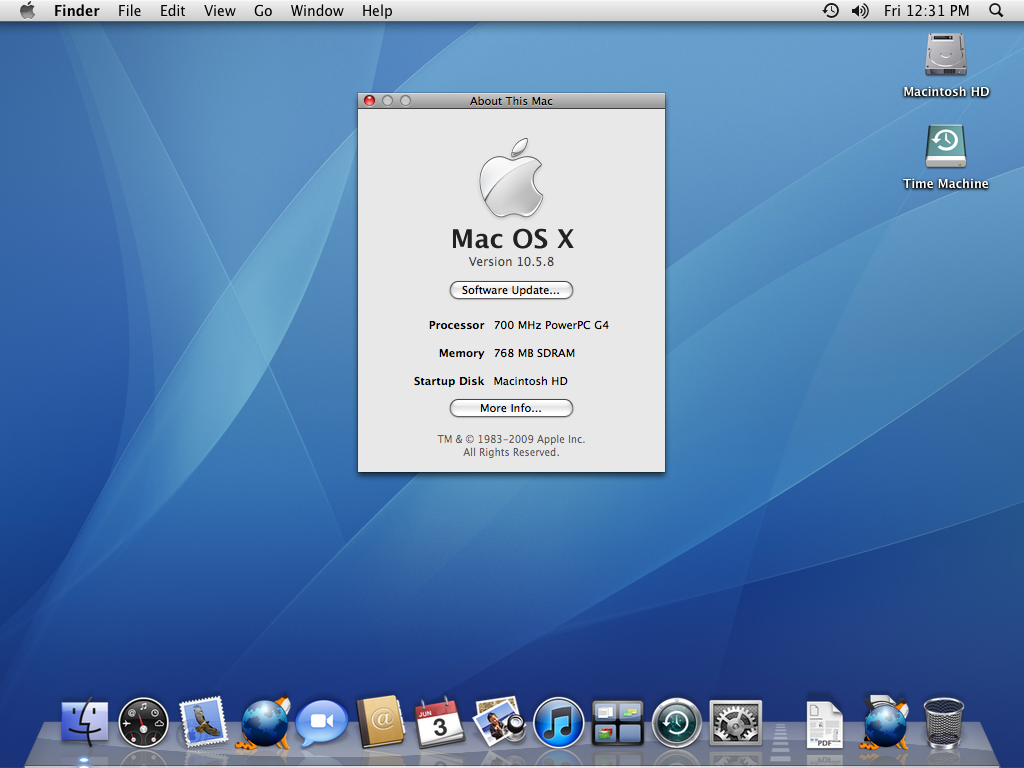Click the Version 10.5.8 text

pos(511,261)
